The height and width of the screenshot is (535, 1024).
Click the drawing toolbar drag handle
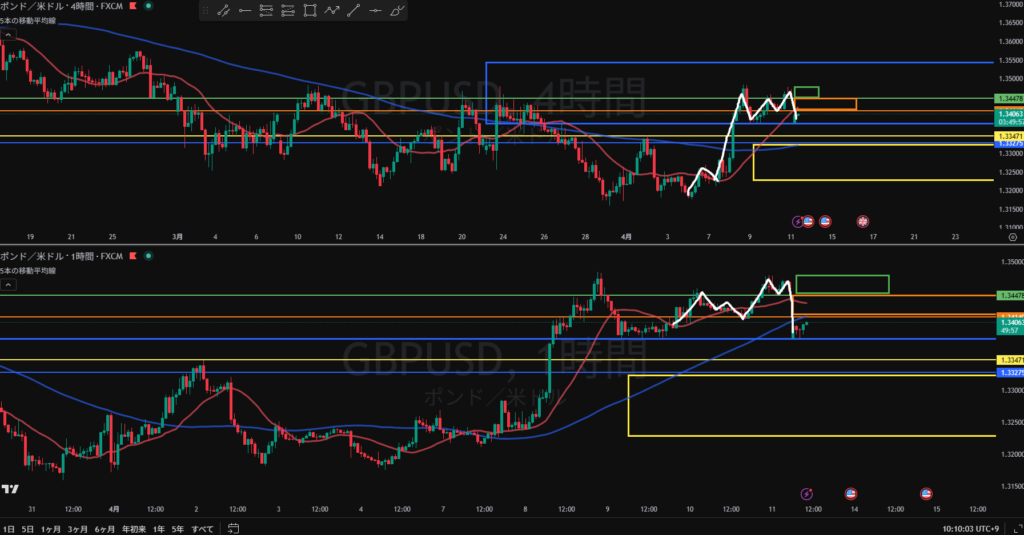[x=204, y=12]
